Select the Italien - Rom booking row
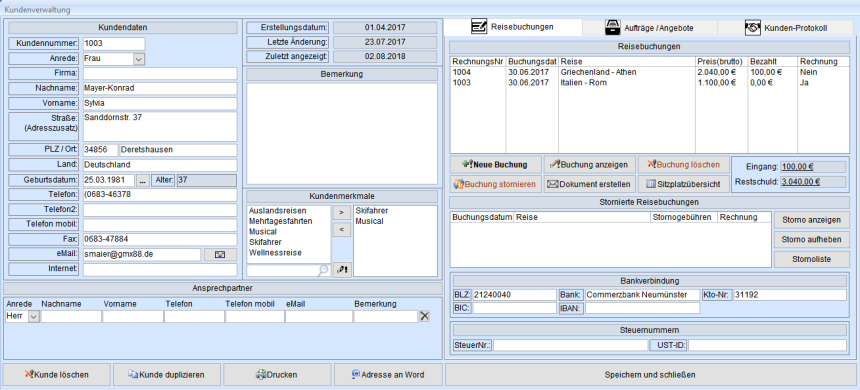 click(649, 83)
